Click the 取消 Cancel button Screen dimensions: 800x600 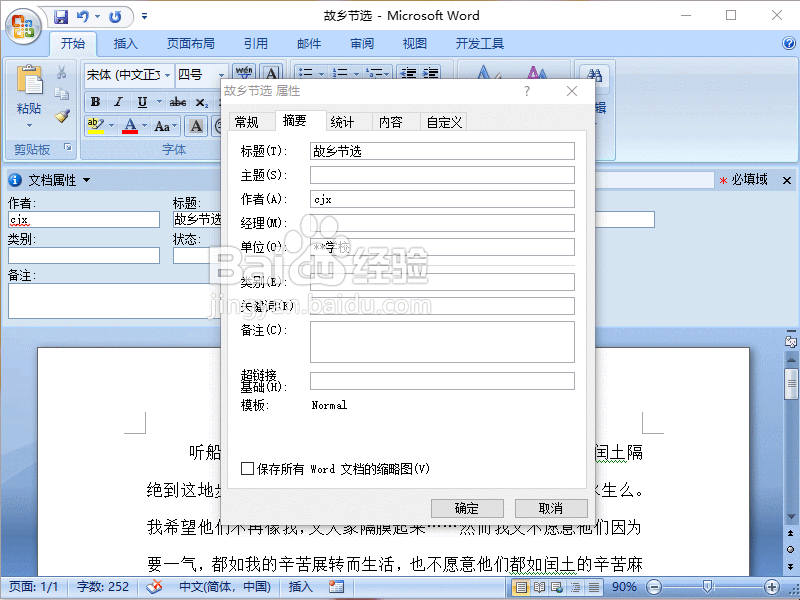[551, 508]
